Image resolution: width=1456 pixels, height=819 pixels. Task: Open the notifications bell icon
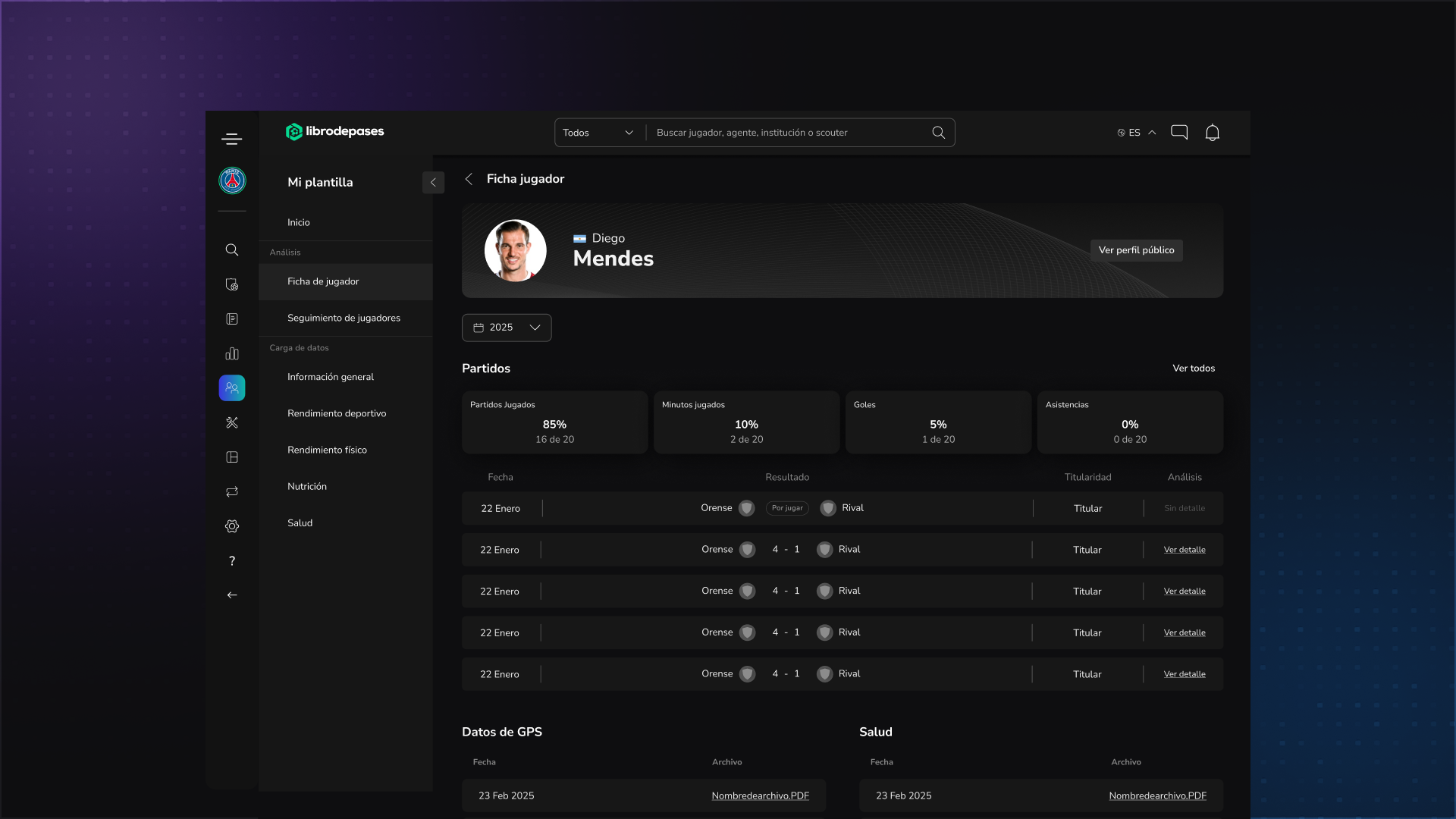point(1213,133)
